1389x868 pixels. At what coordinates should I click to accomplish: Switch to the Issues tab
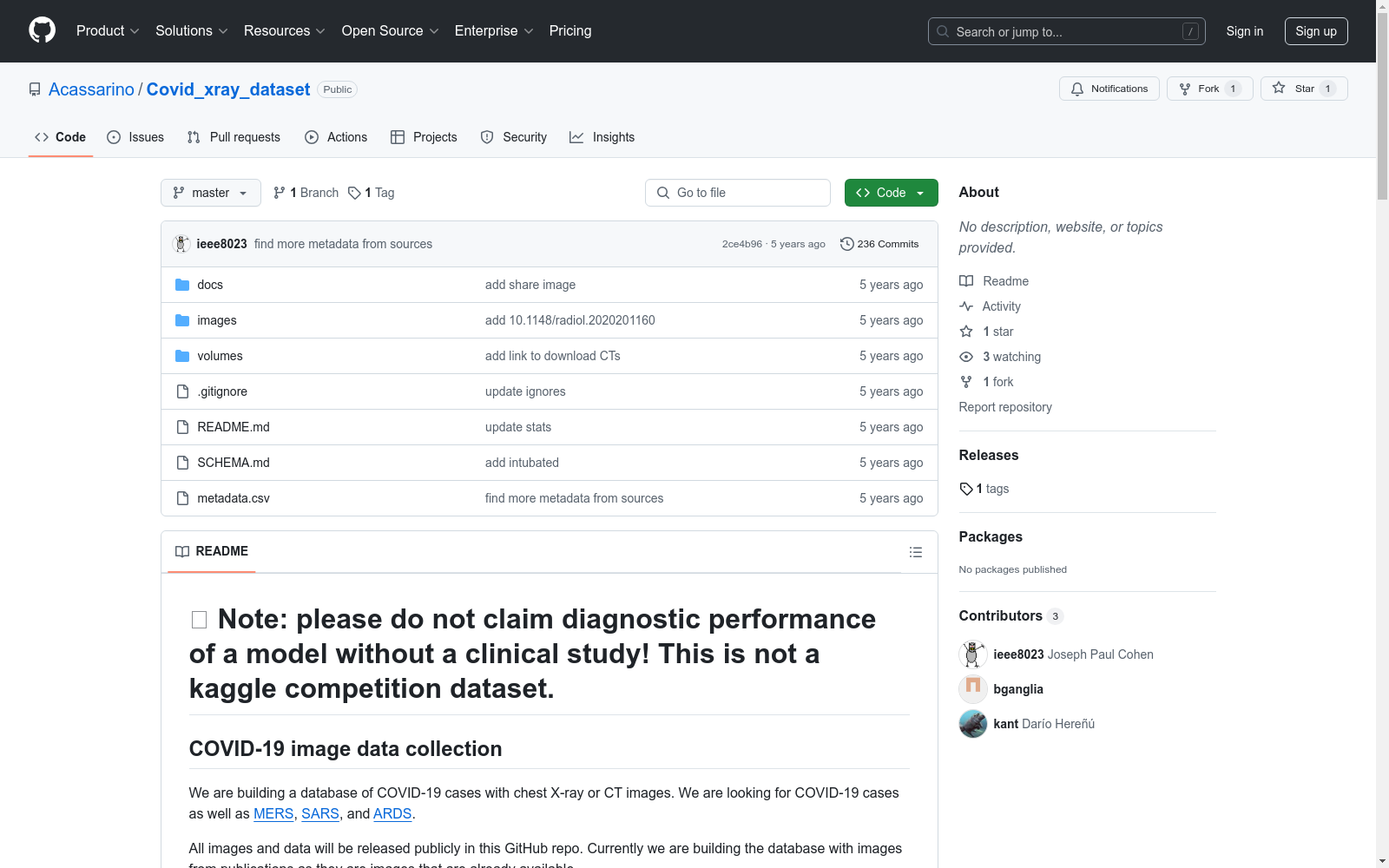pos(135,137)
